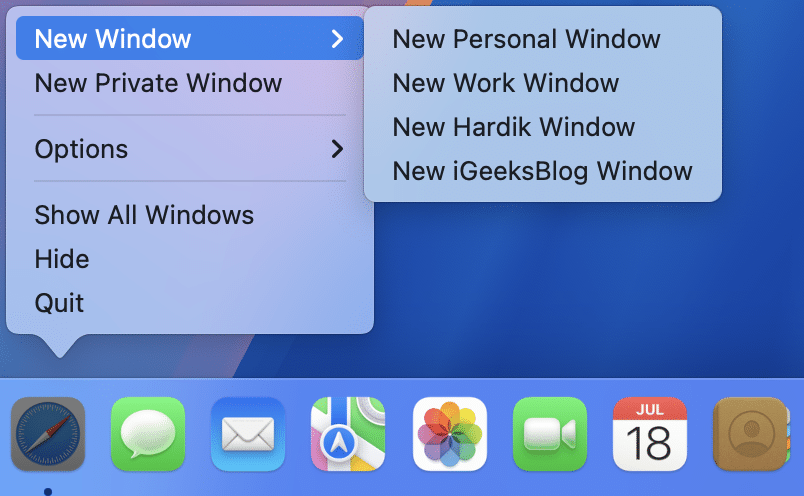Open Safari from the Dock

coord(48,434)
